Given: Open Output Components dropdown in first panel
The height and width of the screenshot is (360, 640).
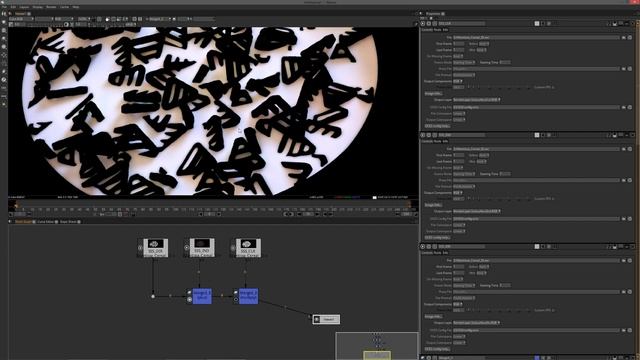Looking at the screenshot, I should (x=458, y=81).
